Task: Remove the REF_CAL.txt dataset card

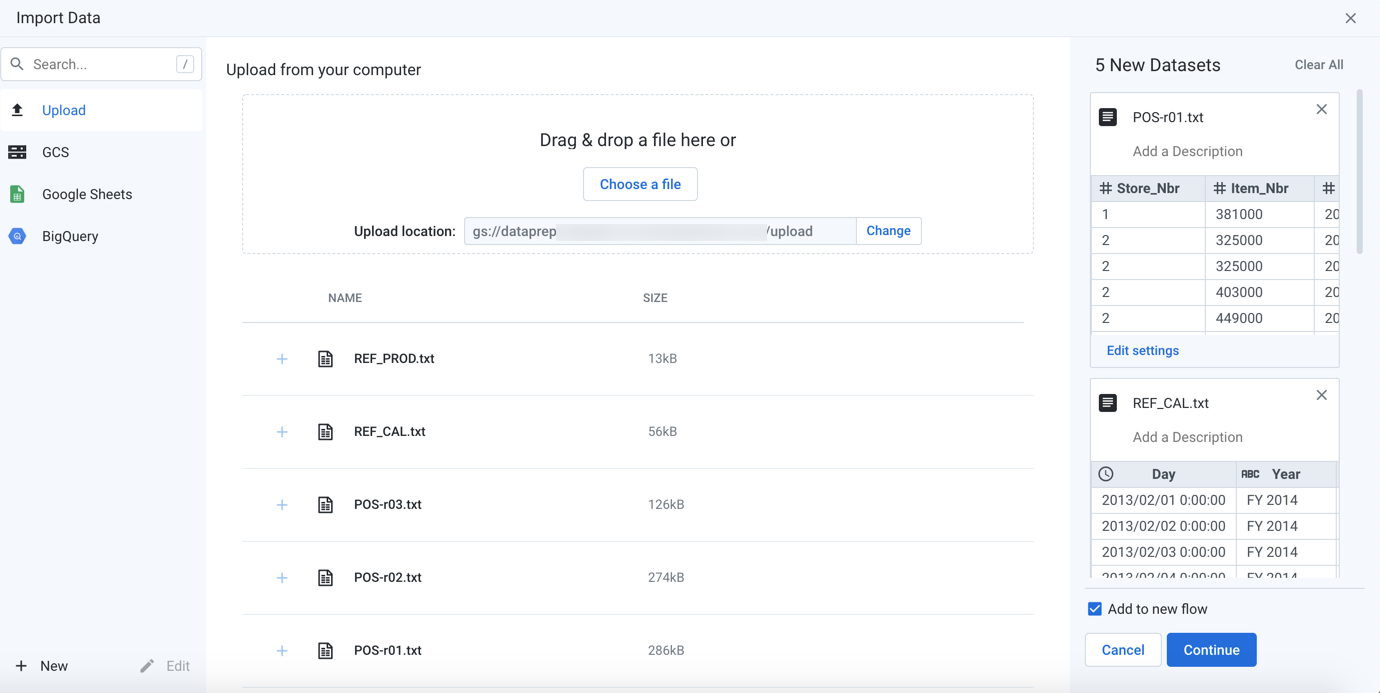Action: (1321, 396)
